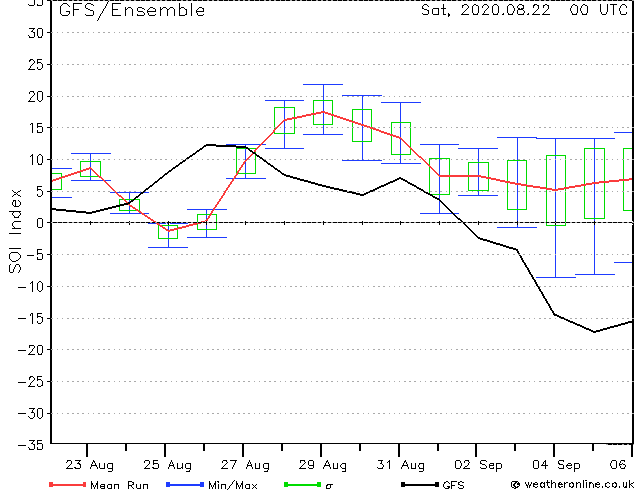Click the 04 Sep axis label

pyautogui.click(x=556, y=465)
